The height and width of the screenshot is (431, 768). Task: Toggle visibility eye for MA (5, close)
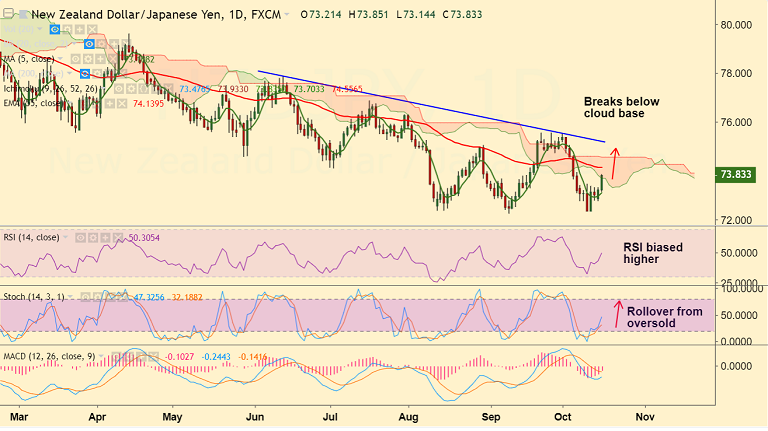pos(75,59)
